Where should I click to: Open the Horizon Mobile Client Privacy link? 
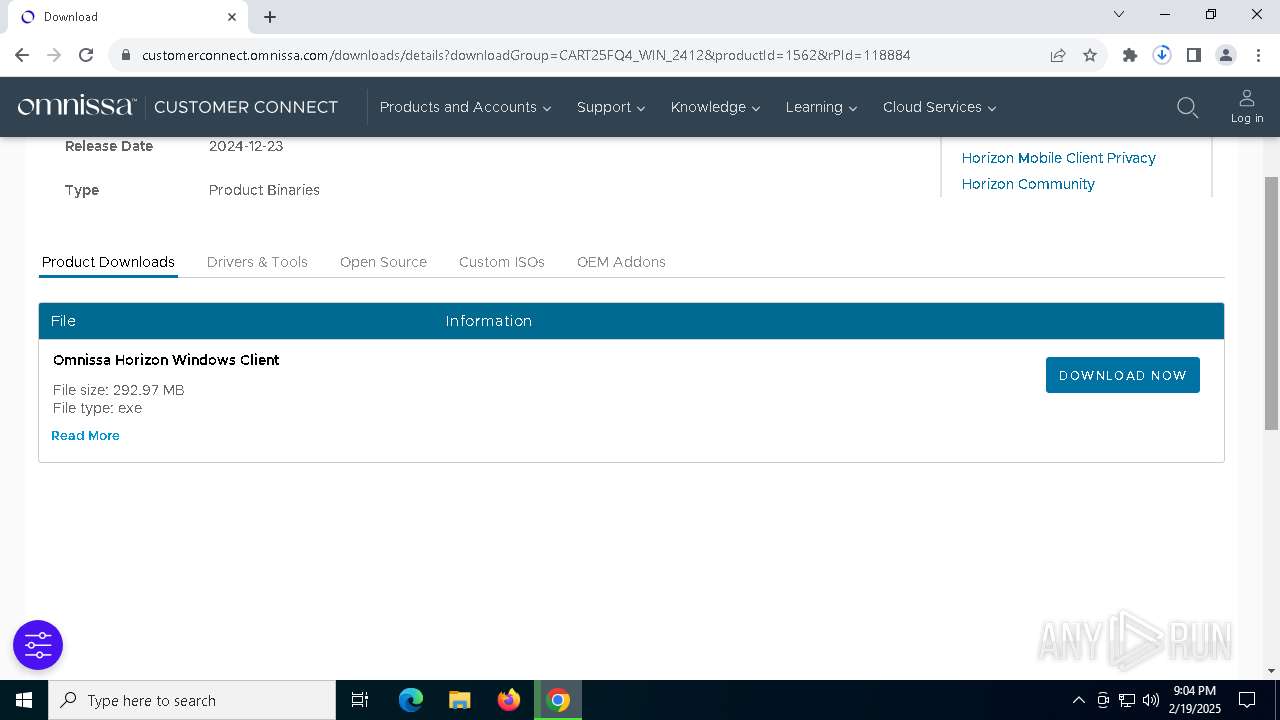(1058, 158)
